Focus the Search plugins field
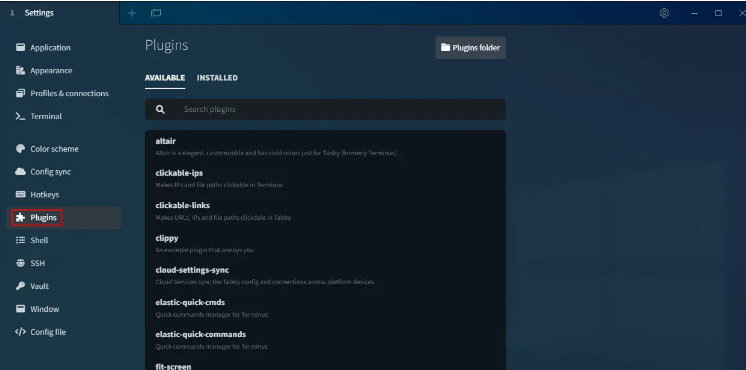Image resolution: width=746 pixels, height=370 pixels. 325,109
